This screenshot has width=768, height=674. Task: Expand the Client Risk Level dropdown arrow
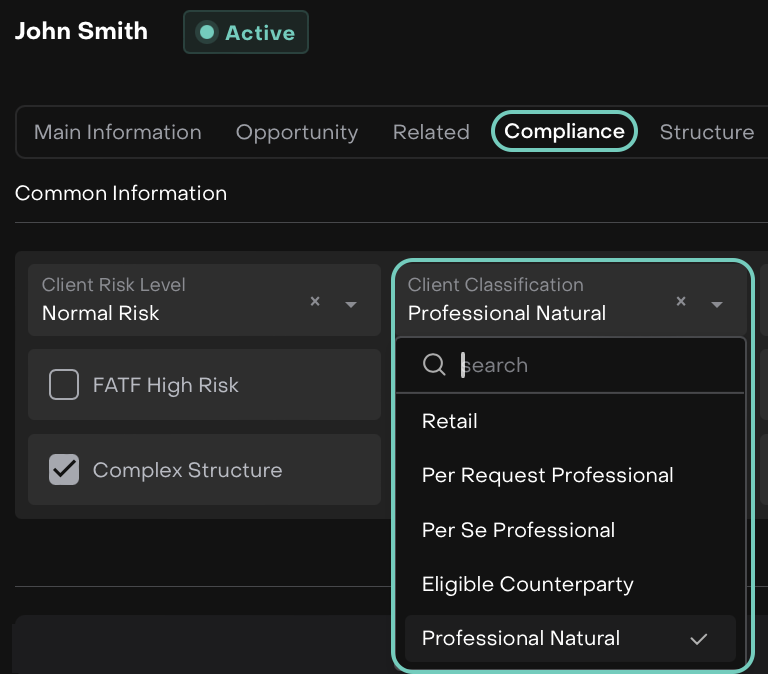point(351,304)
